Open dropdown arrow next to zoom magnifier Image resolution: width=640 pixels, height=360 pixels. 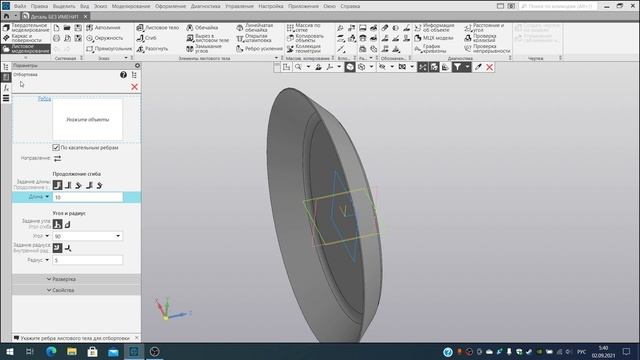308,67
